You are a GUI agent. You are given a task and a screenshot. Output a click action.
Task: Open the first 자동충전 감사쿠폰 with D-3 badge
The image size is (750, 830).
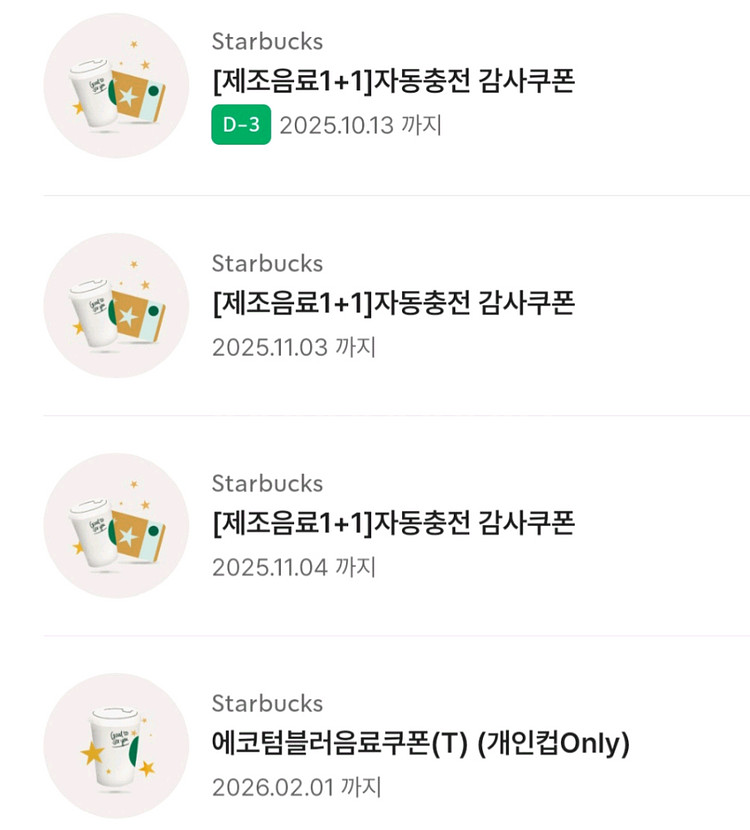394,82
